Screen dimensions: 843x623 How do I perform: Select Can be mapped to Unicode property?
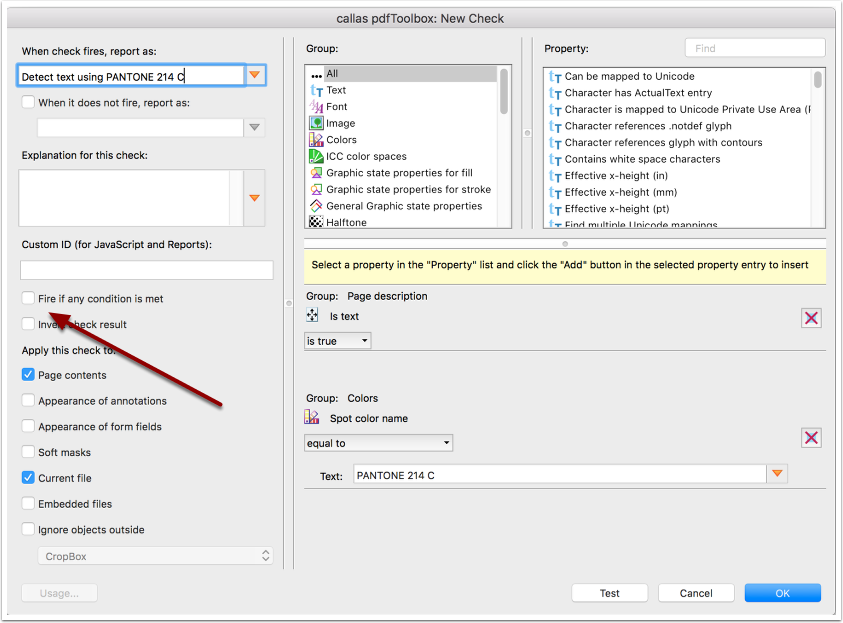[678, 77]
